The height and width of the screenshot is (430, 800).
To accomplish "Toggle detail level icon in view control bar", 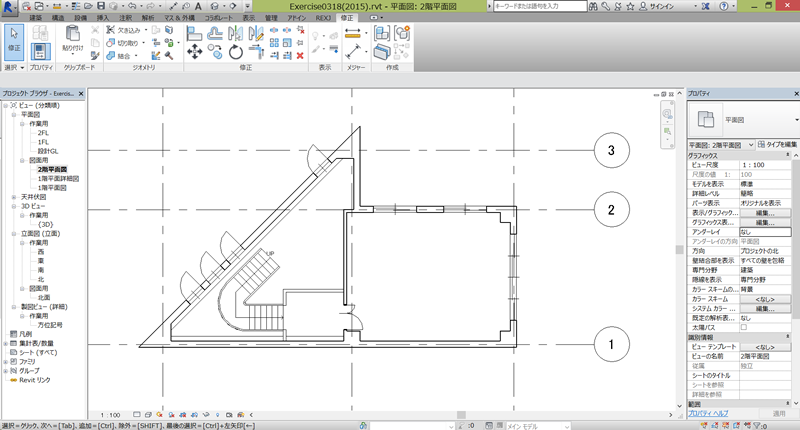I will 137,415.
